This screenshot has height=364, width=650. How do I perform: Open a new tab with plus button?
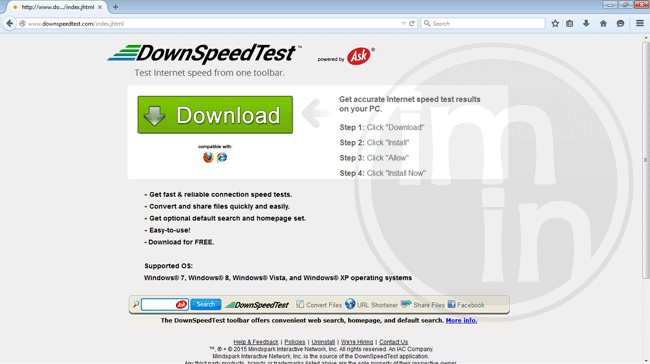(x=115, y=7)
